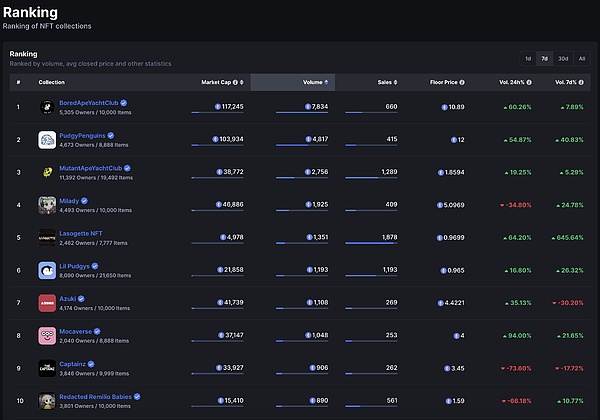Viewport: 600px width, 420px height.
Task: Click the Mocaverse collection avatar
Action: tap(47, 335)
